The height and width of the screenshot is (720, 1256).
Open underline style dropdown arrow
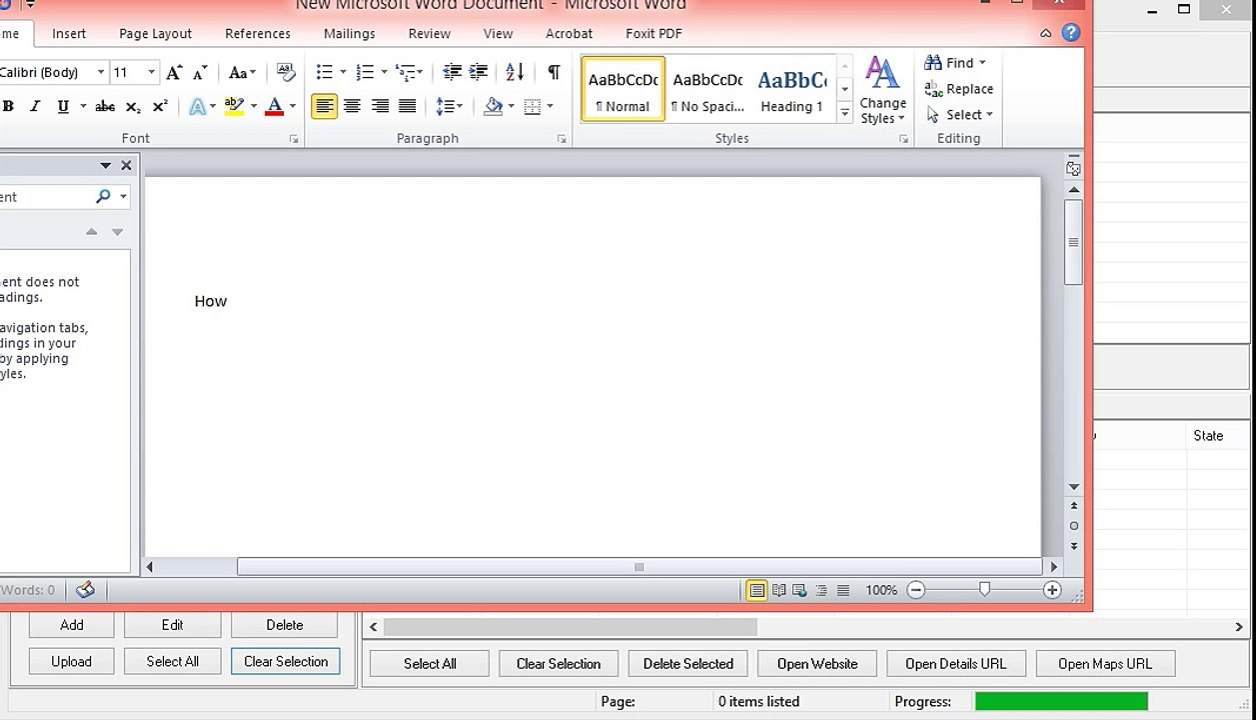[82, 106]
